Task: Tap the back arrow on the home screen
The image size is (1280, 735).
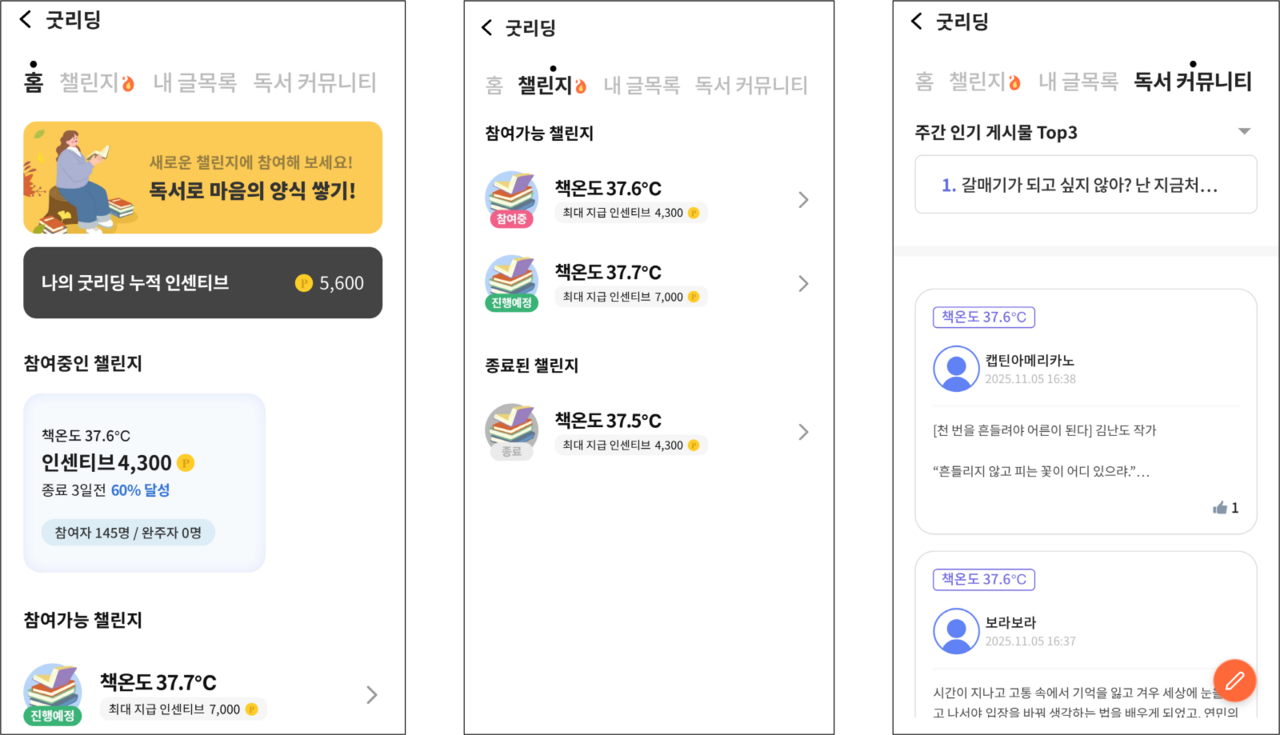Action: pos(25,19)
